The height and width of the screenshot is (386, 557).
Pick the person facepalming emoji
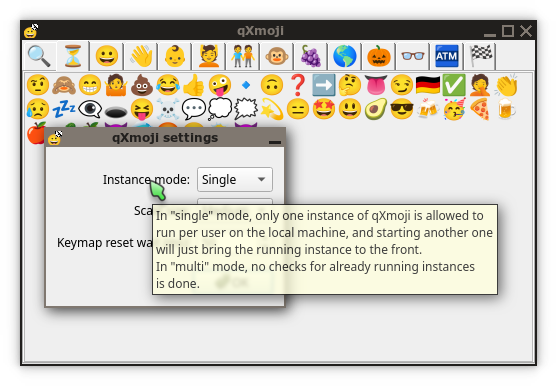(x=480, y=85)
